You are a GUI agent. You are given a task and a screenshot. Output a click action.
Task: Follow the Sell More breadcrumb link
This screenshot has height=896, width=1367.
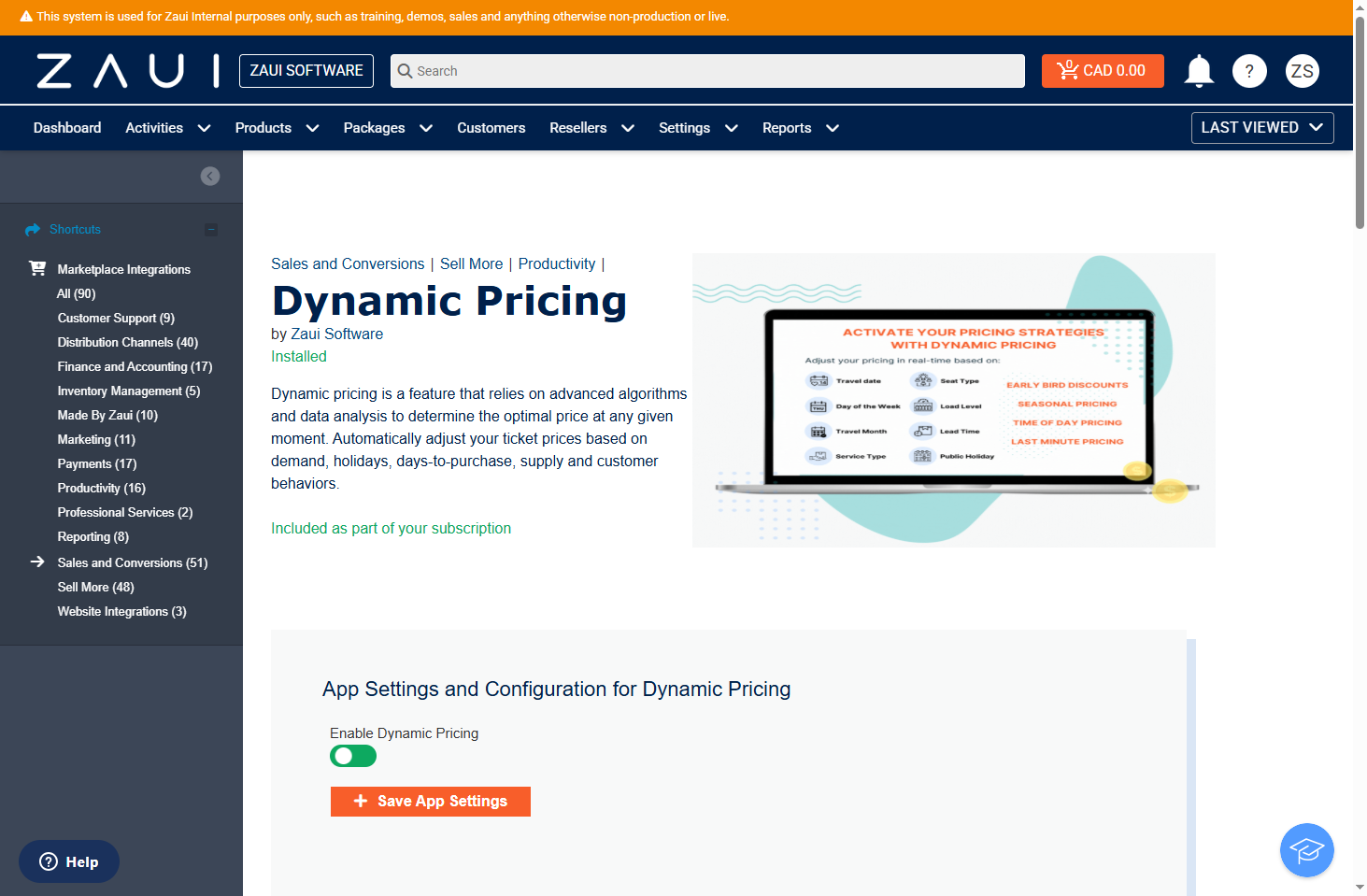tap(472, 264)
